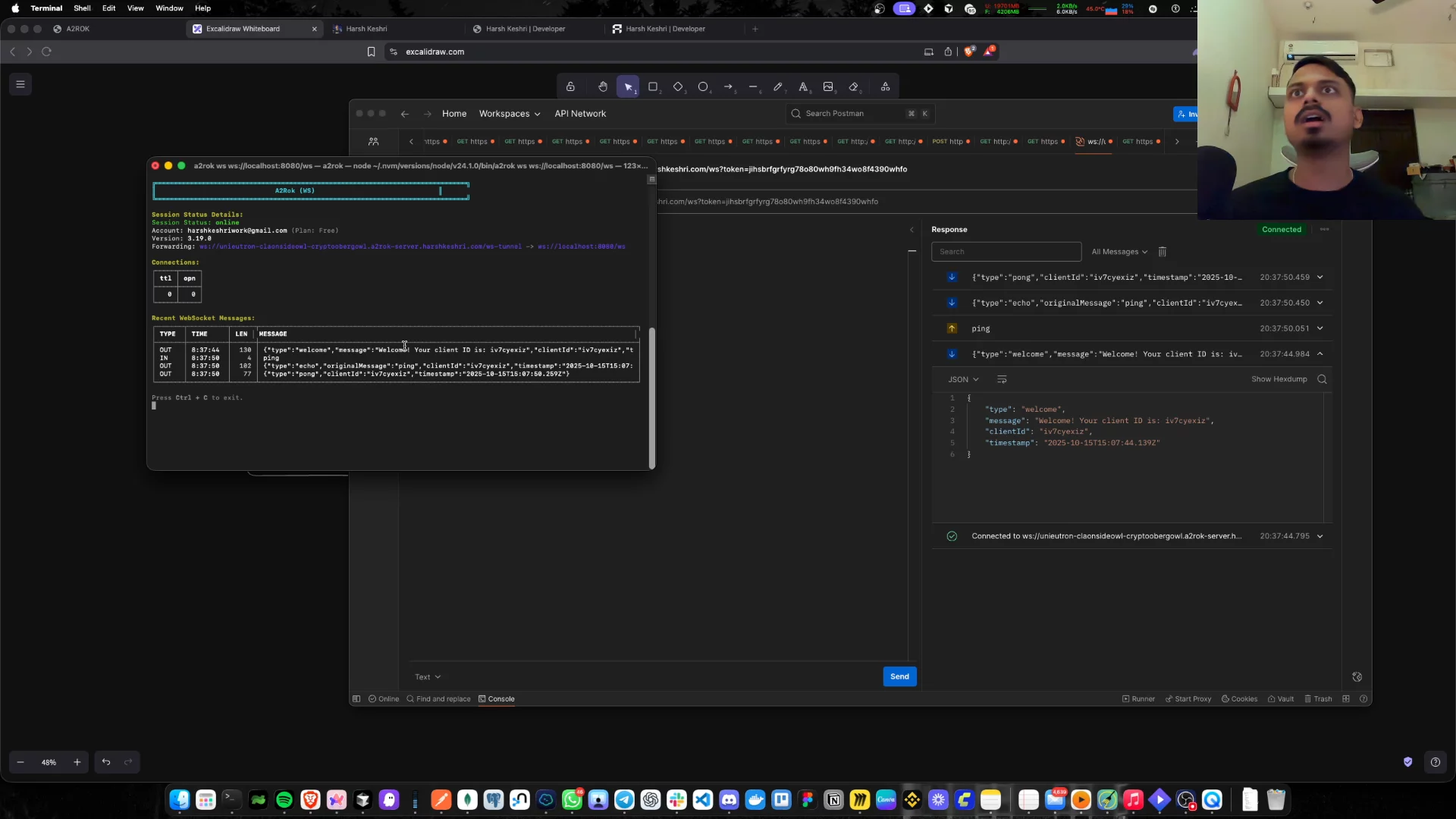Select the Diamond shape tool
1456x819 pixels.
tap(678, 86)
